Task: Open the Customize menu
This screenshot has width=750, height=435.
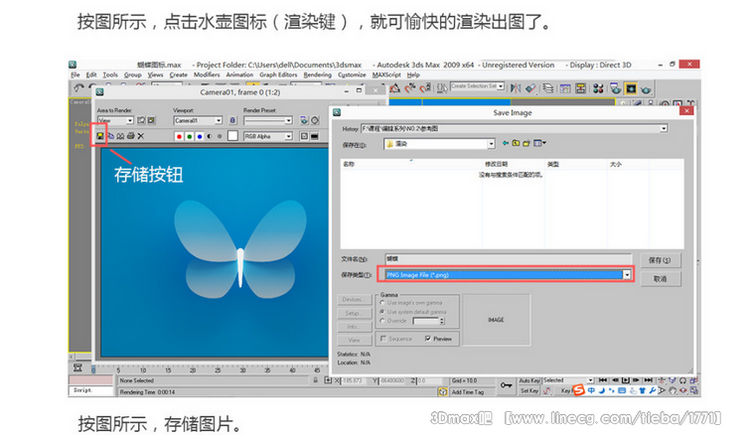Action: pyautogui.click(x=352, y=75)
